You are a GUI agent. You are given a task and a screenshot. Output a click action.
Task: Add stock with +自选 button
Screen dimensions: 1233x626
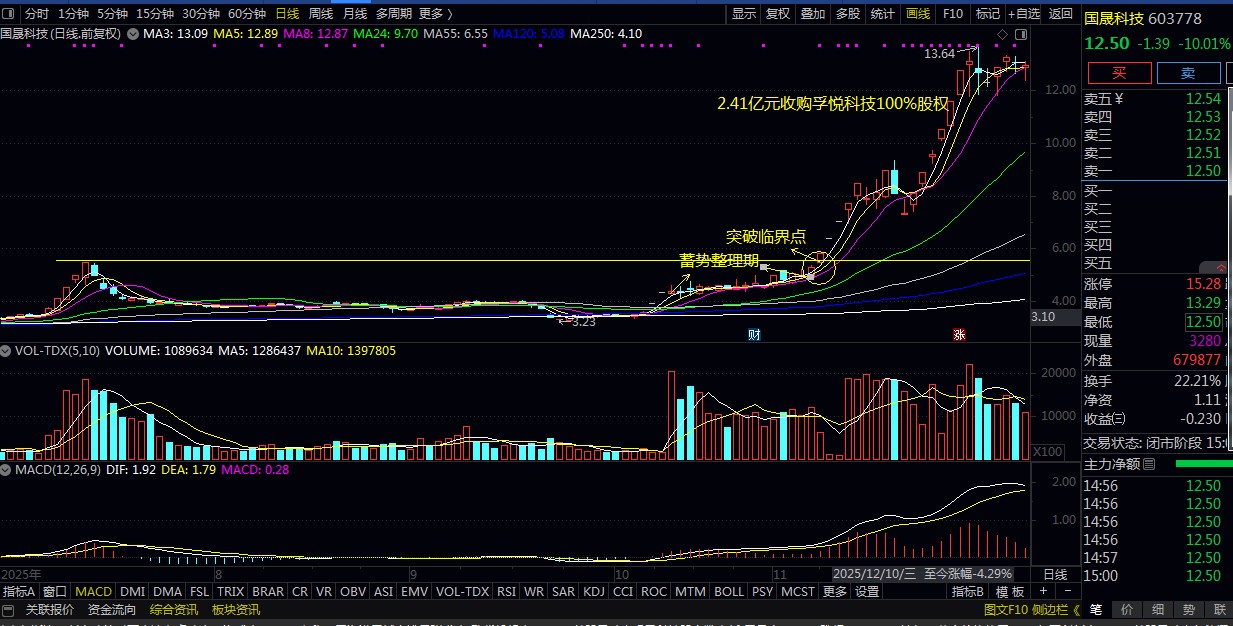1024,14
